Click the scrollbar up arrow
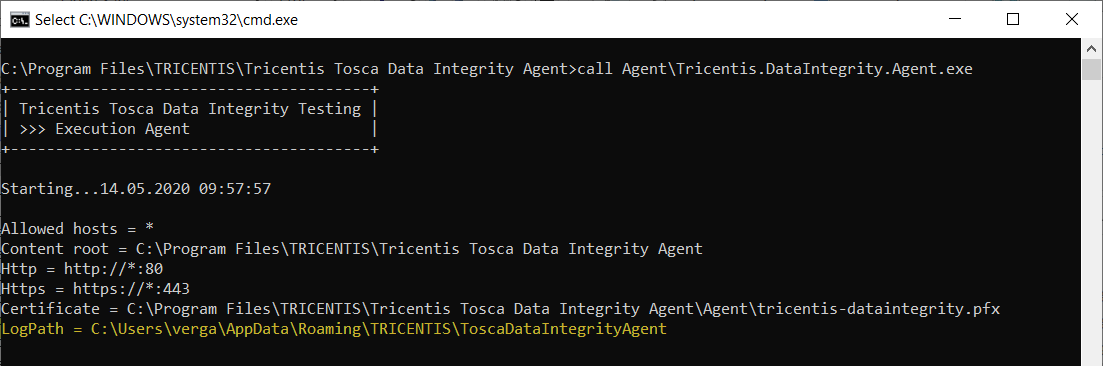The height and width of the screenshot is (366, 1103). 1092,48
